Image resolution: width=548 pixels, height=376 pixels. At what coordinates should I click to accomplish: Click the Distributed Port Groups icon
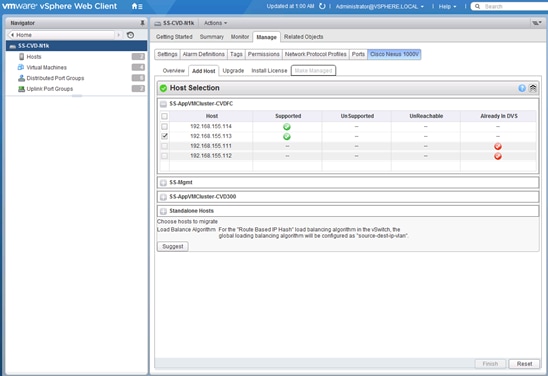[21, 78]
